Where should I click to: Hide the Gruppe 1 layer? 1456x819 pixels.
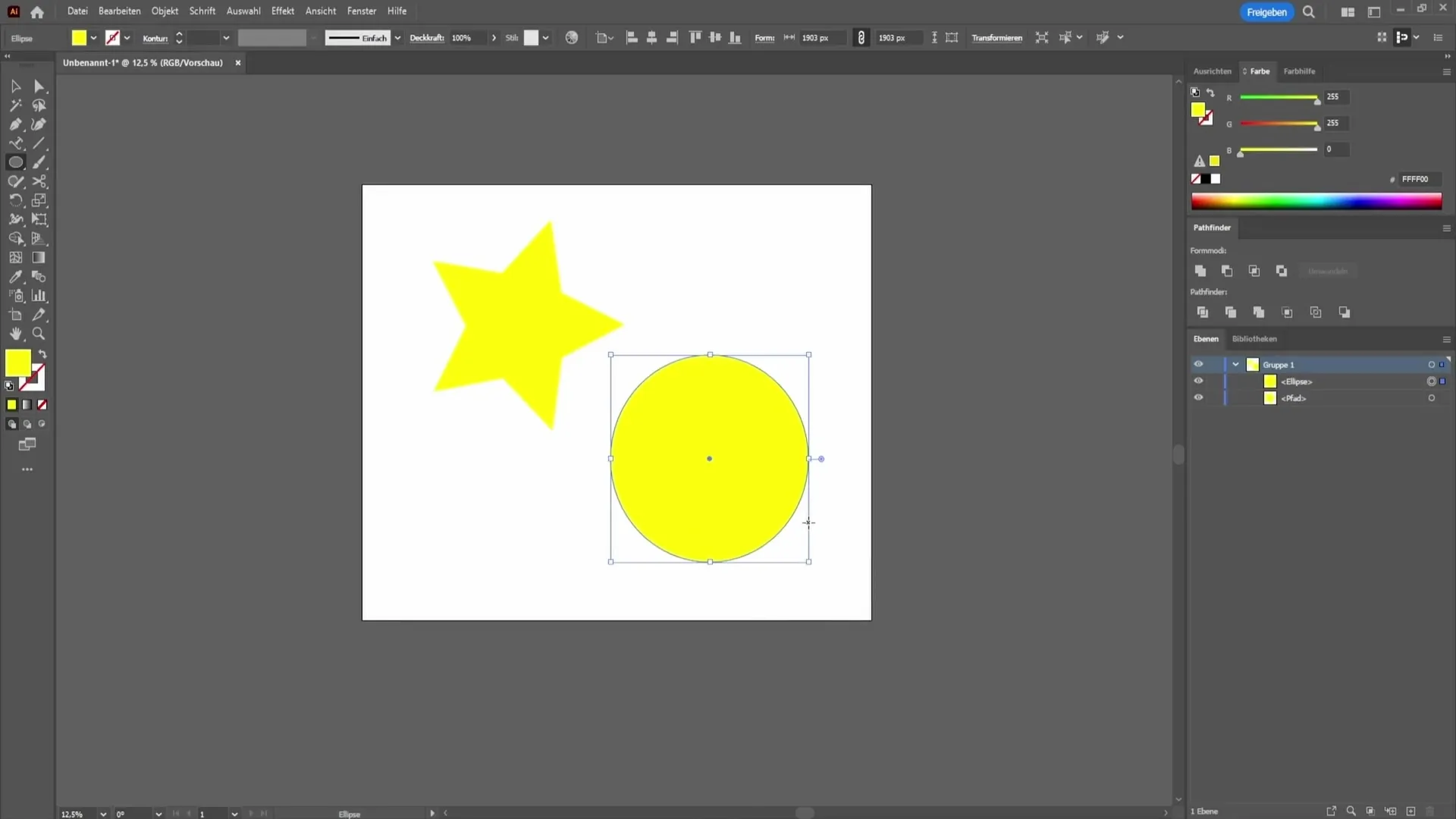click(x=1198, y=365)
